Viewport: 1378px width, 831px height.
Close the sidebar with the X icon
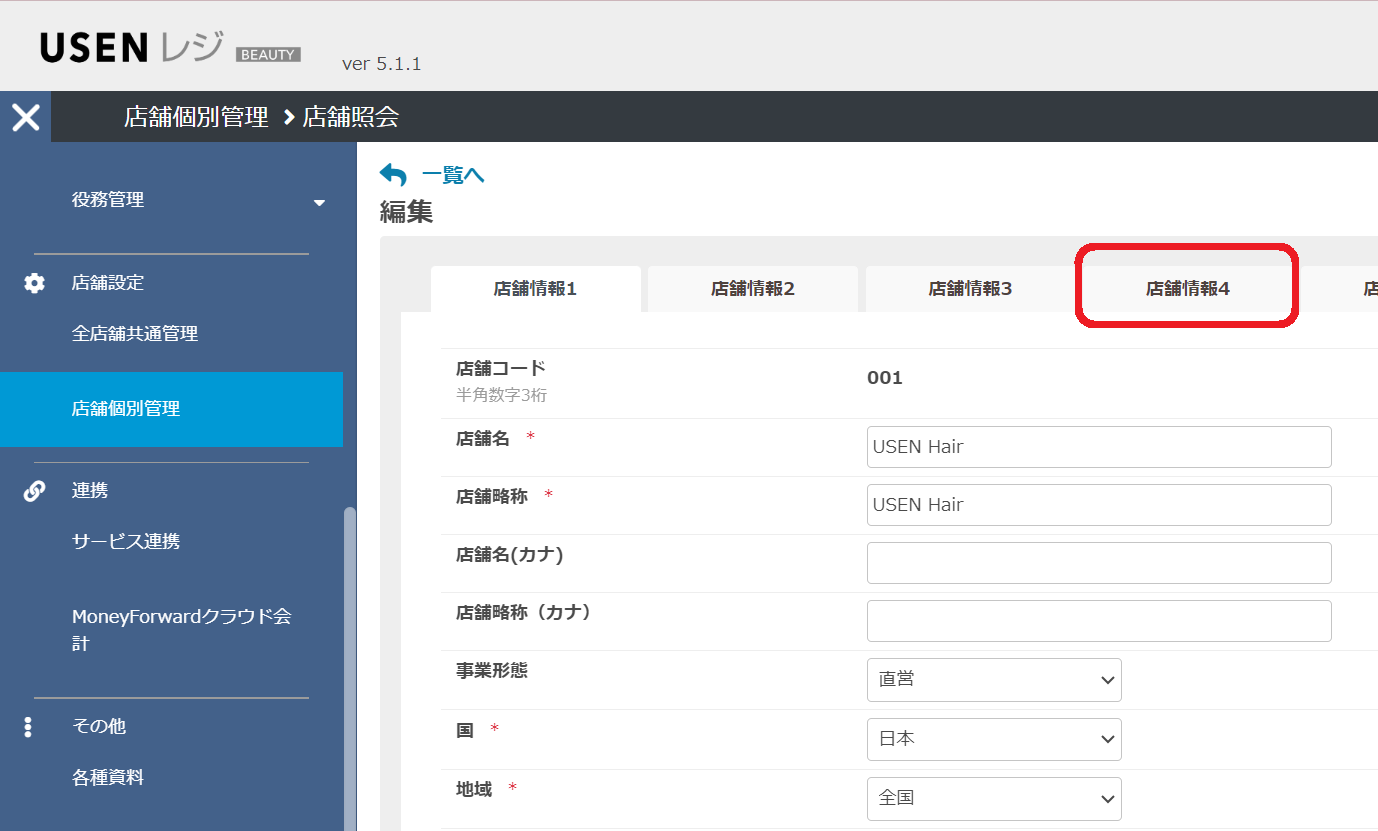[x=25, y=117]
